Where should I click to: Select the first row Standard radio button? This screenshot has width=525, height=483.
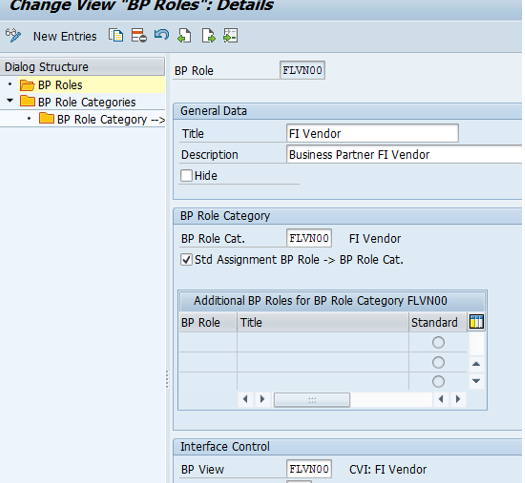pyautogui.click(x=438, y=342)
